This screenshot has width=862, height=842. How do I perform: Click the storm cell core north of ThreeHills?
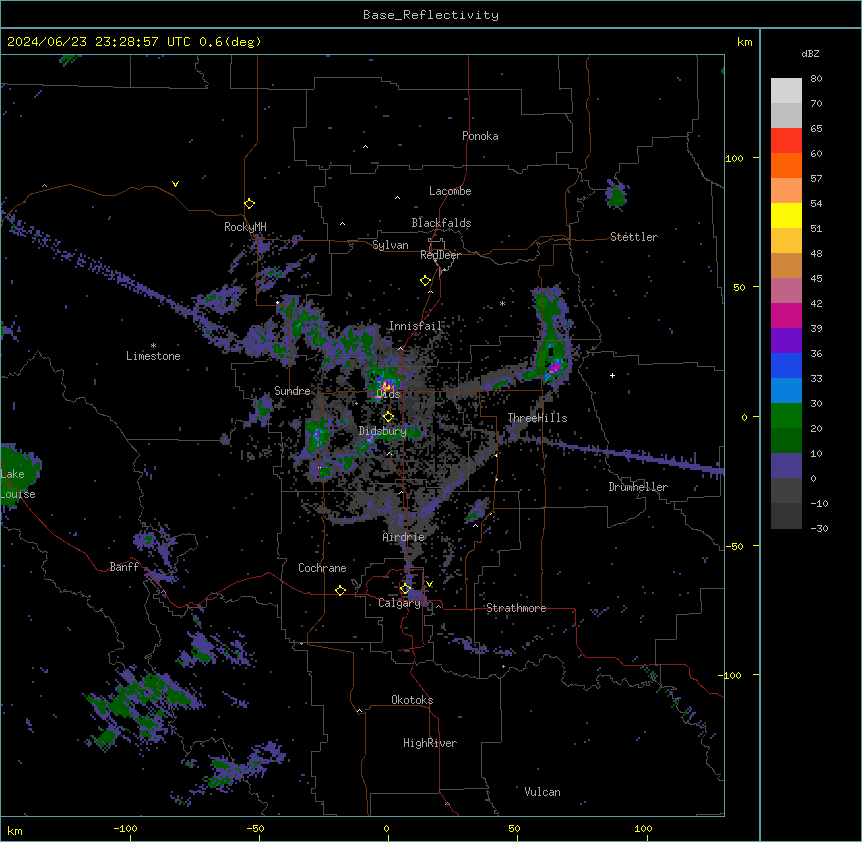pyautogui.click(x=555, y=367)
